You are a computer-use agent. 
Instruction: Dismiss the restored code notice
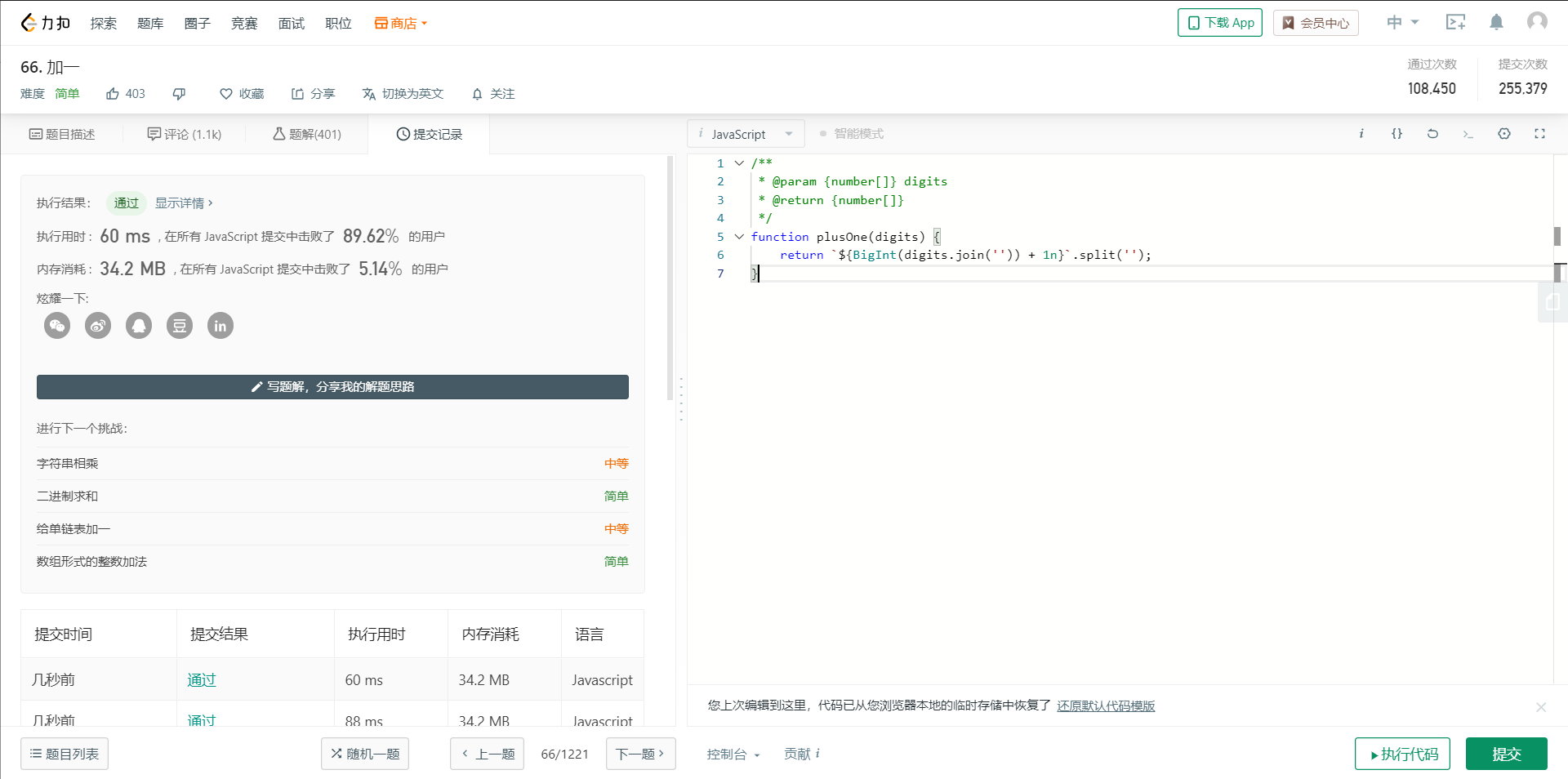coord(1541,707)
